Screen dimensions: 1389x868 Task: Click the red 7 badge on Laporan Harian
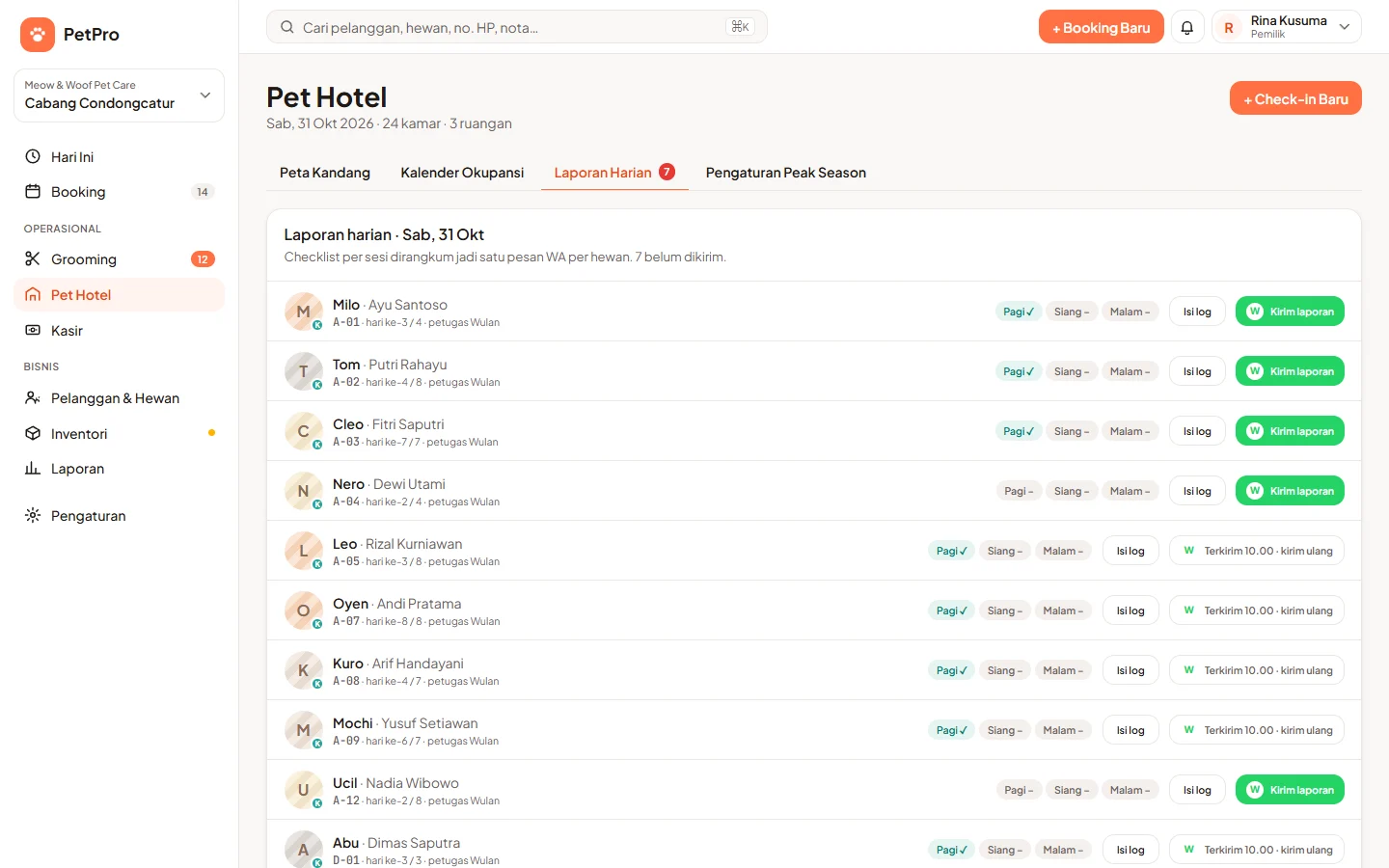coord(667,172)
